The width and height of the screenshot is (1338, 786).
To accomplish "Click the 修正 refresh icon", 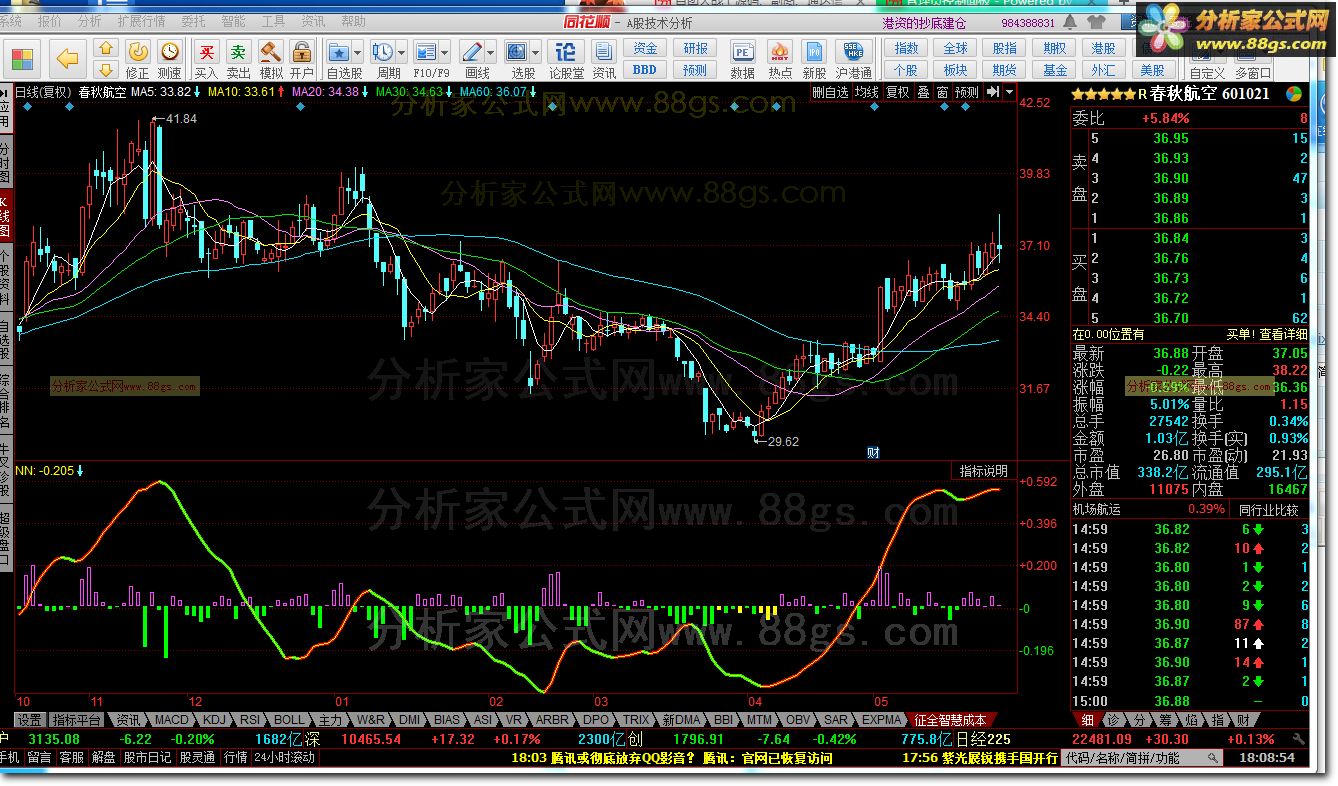I will 137,51.
